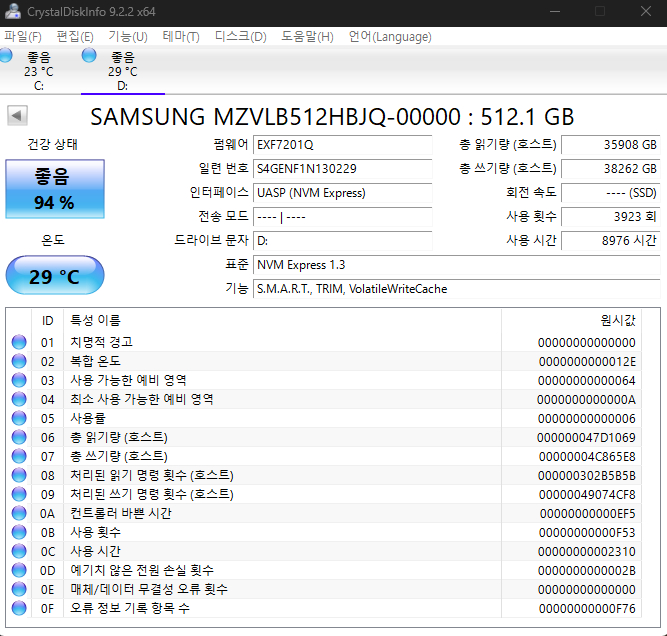Open the 도움말(H) menu
Image resolution: width=667 pixels, height=636 pixels.
pos(307,37)
